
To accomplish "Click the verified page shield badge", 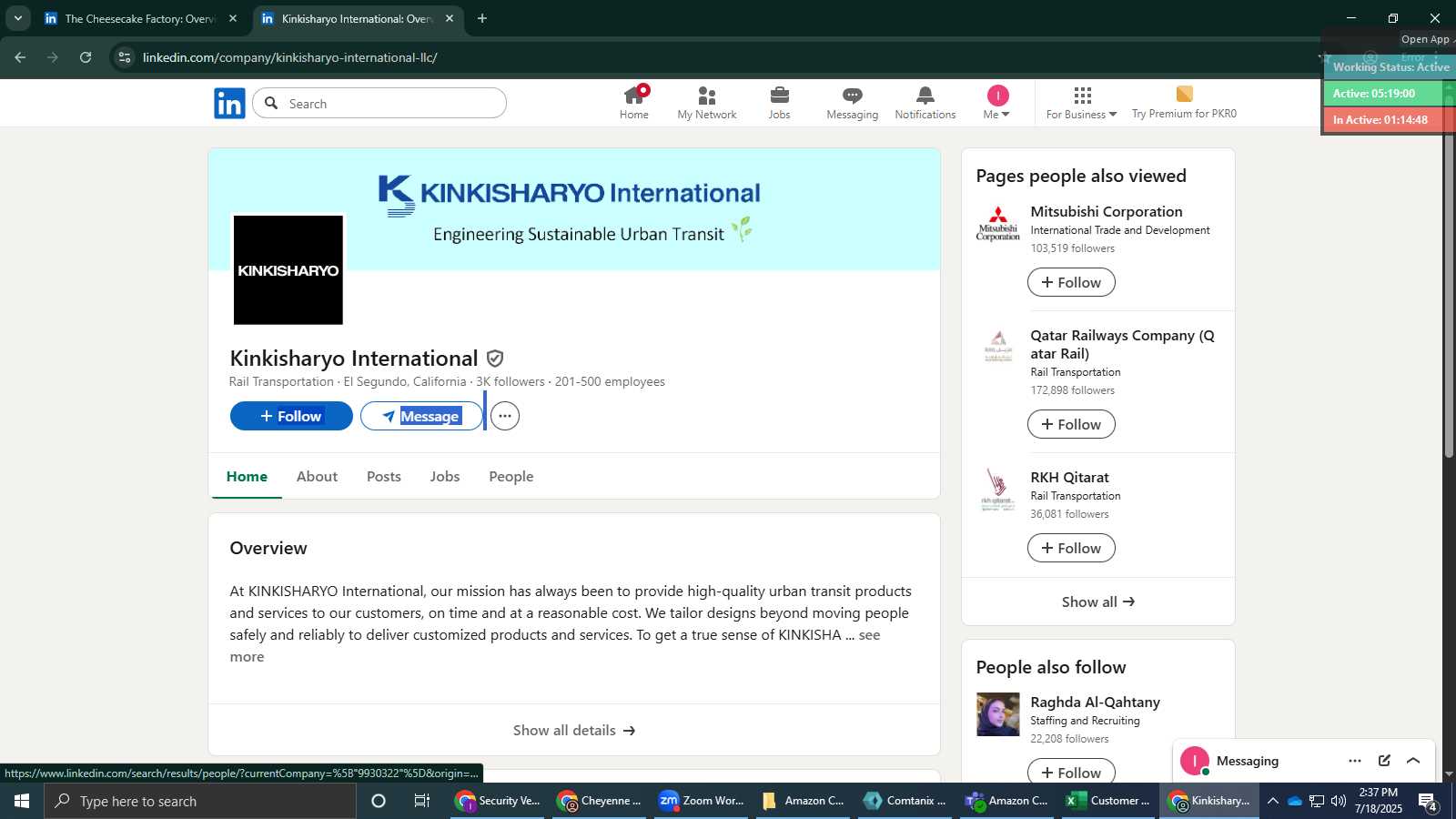I will pos(495,359).
